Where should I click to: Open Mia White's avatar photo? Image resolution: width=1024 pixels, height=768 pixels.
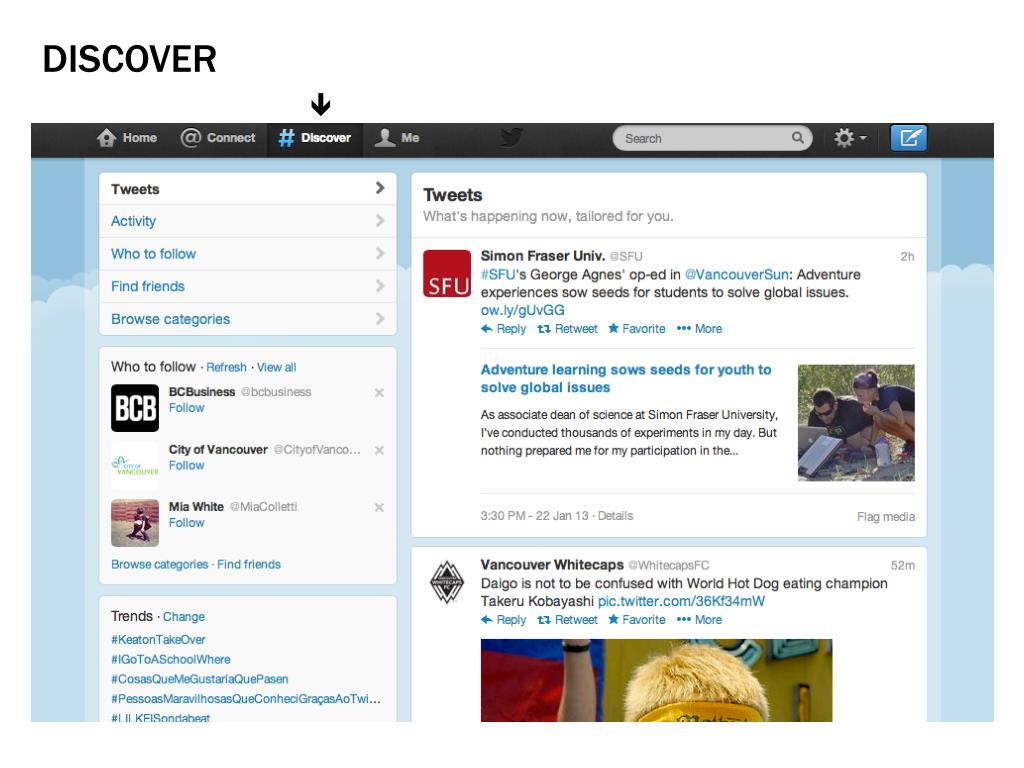135,523
